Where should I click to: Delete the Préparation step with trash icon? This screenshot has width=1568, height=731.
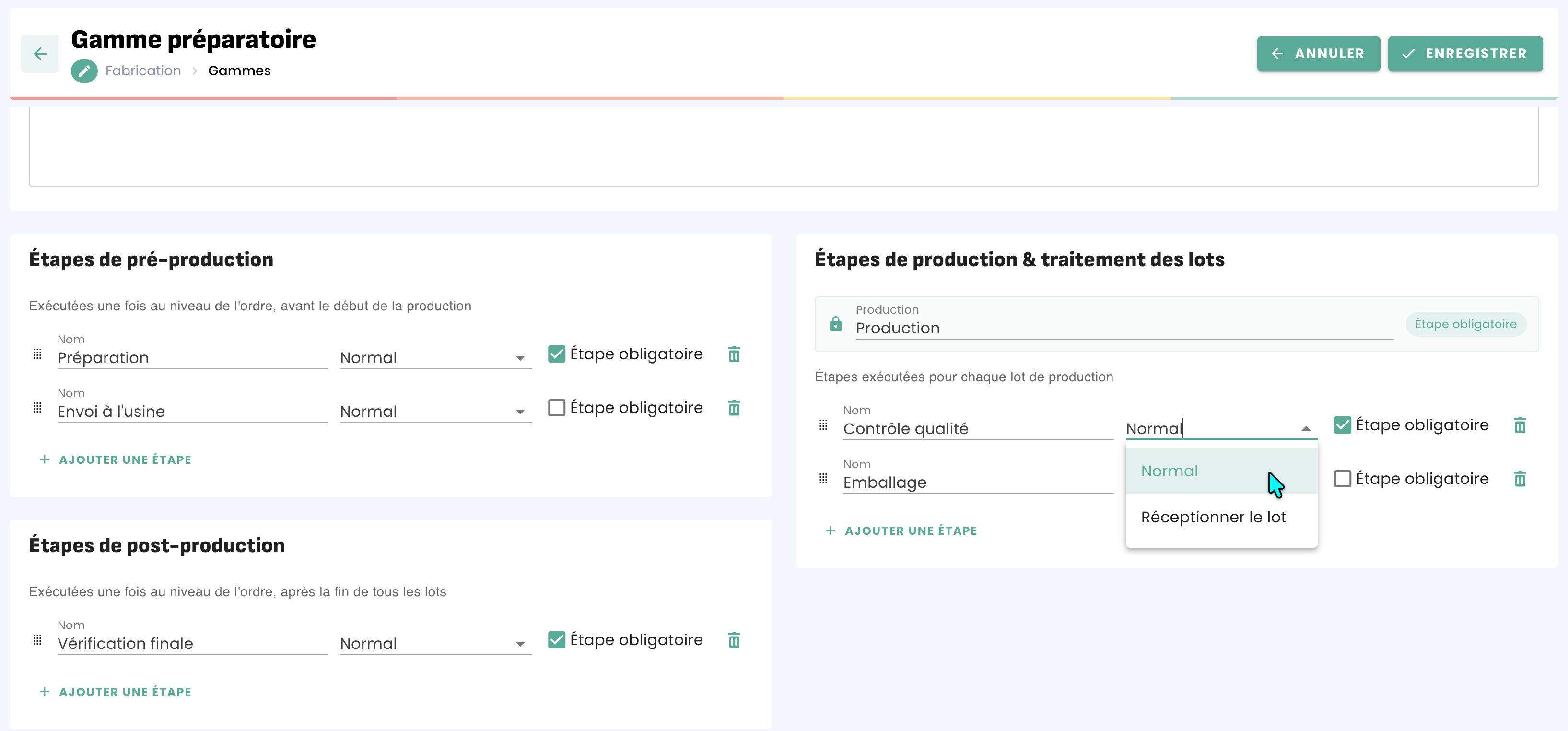click(734, 354)
